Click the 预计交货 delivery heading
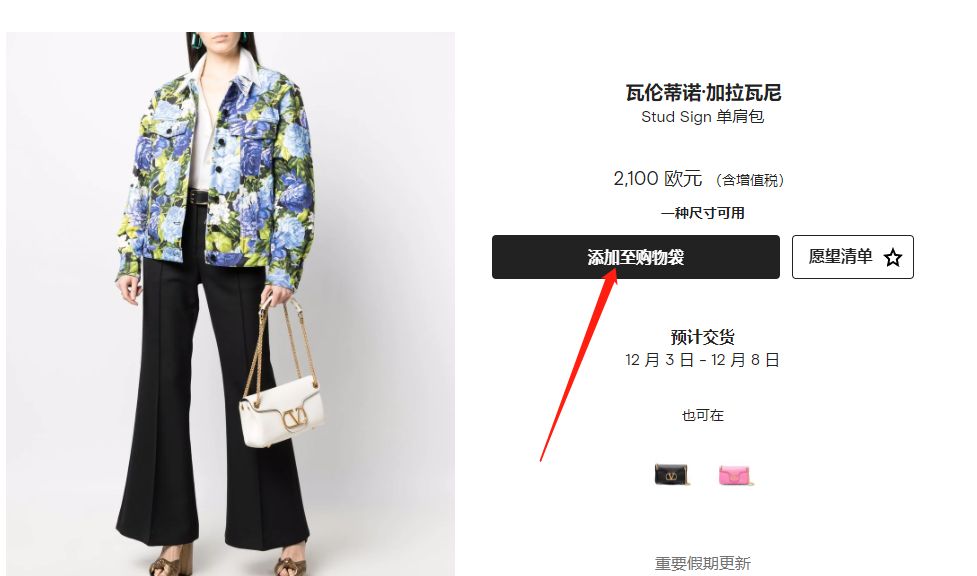Screen dimensions: 977x576 [x=703, y=337]
